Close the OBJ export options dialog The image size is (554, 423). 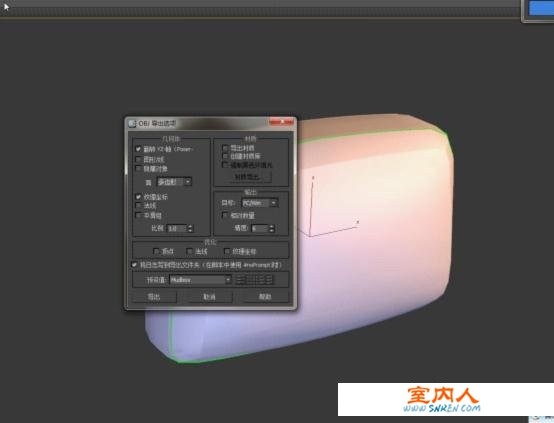[282, 122]
